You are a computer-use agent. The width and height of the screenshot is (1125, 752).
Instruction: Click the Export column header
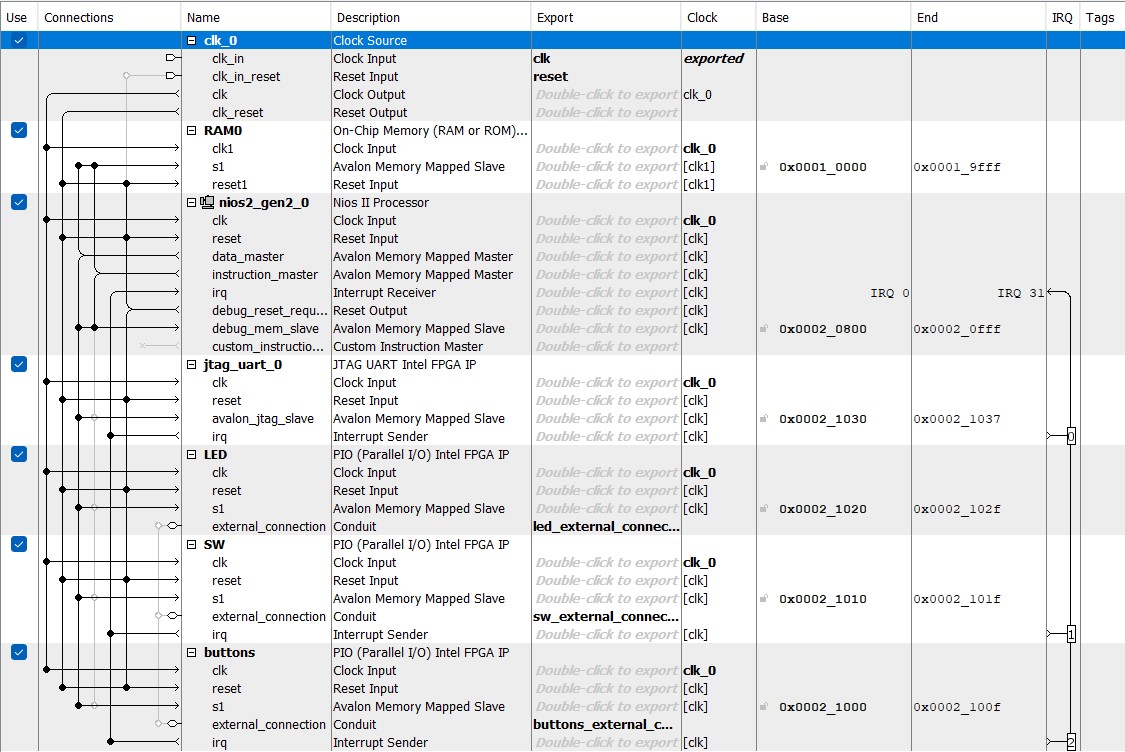[606, 17]
